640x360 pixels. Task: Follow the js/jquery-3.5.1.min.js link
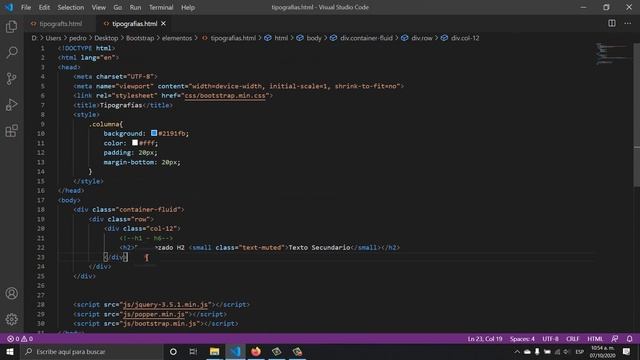[167, 304]
